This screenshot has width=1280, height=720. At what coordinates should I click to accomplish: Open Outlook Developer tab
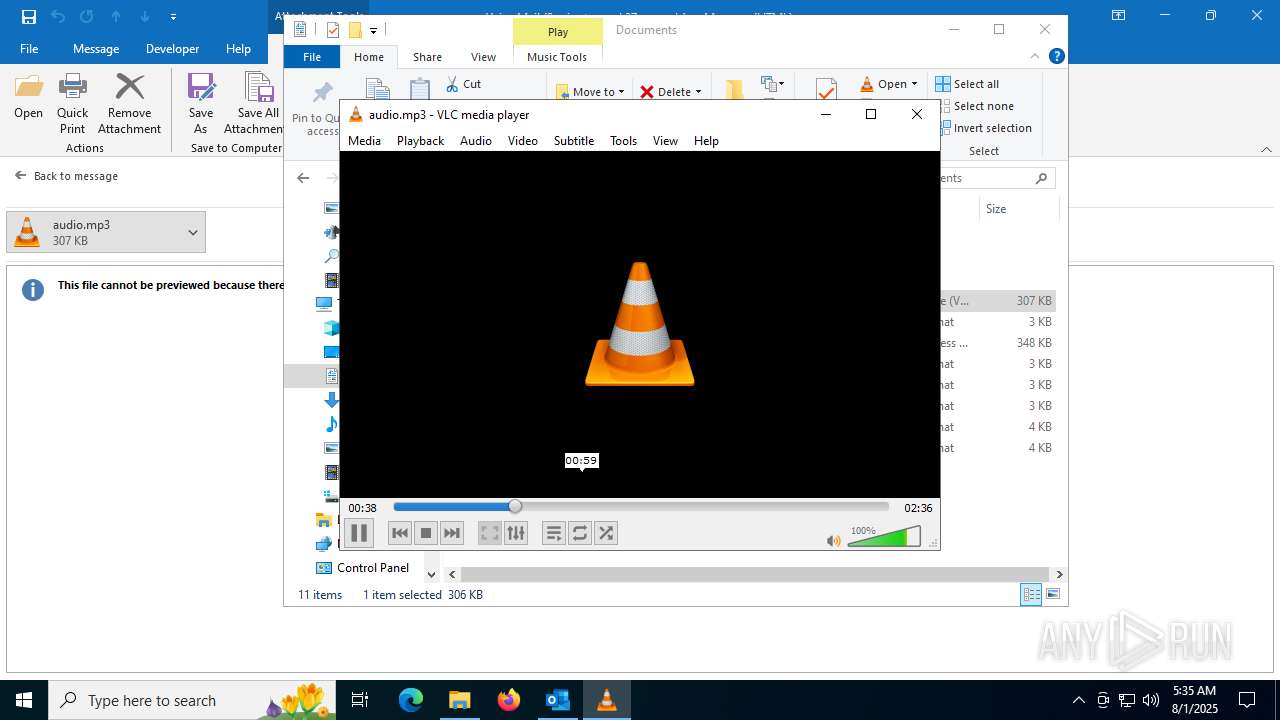click(172, 48)
